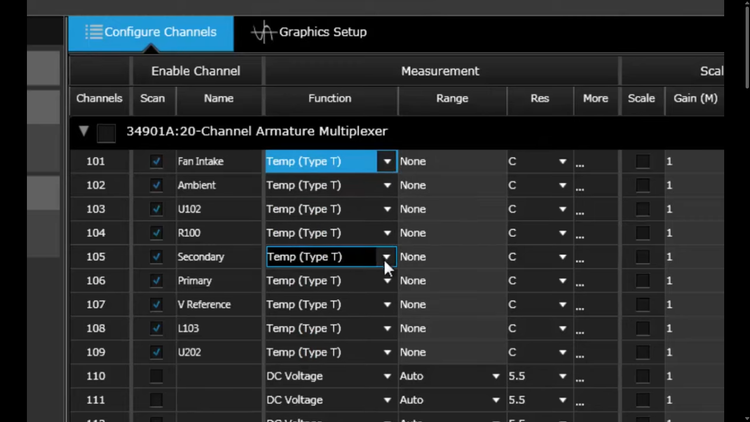Enable scan checkbox for channel 110
The height and width of the screenshot is (422, 750).
pyautogui.click(x=156, y=376)
